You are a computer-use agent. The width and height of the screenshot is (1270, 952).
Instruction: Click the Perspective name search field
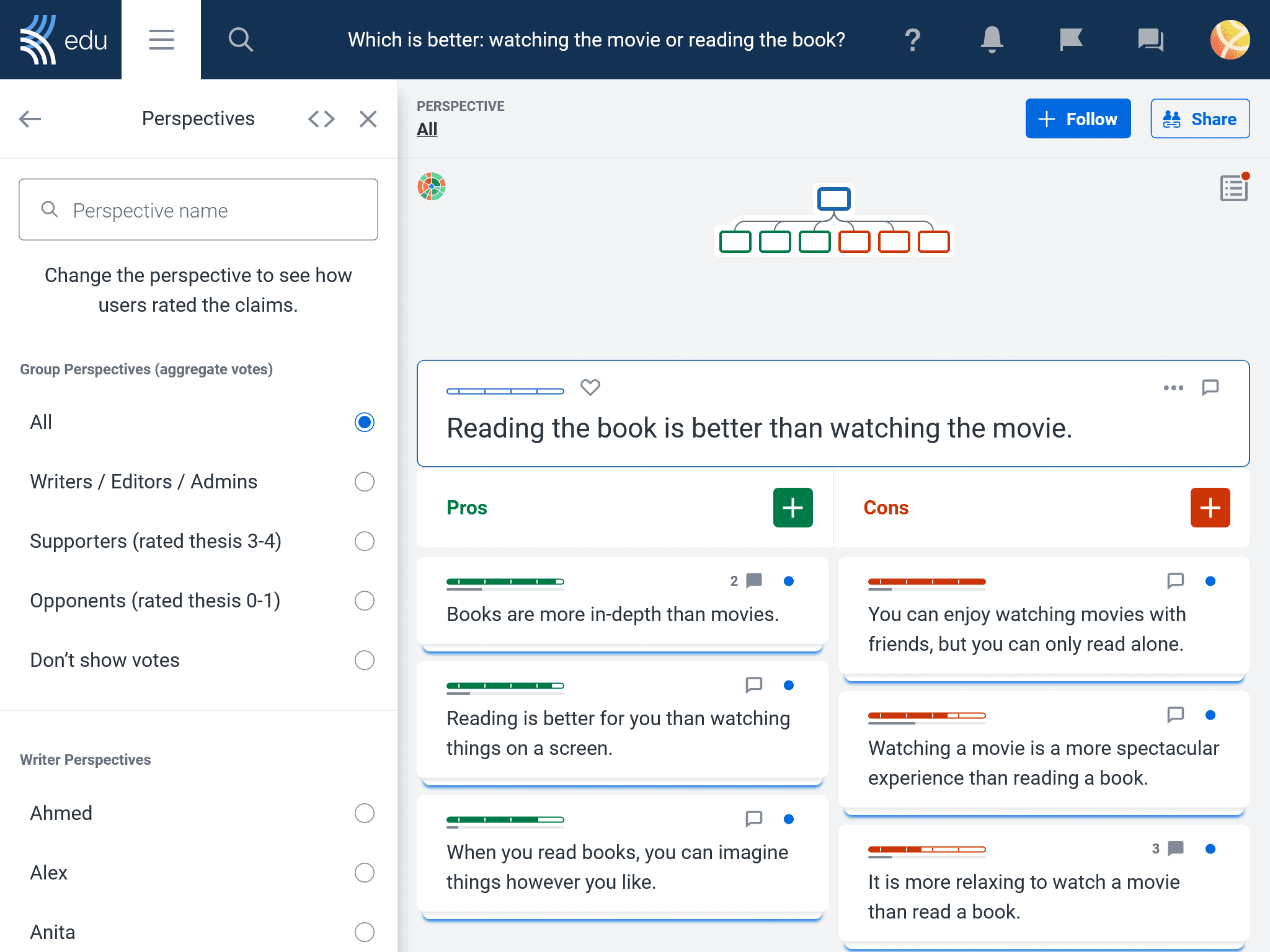[198, 209]
